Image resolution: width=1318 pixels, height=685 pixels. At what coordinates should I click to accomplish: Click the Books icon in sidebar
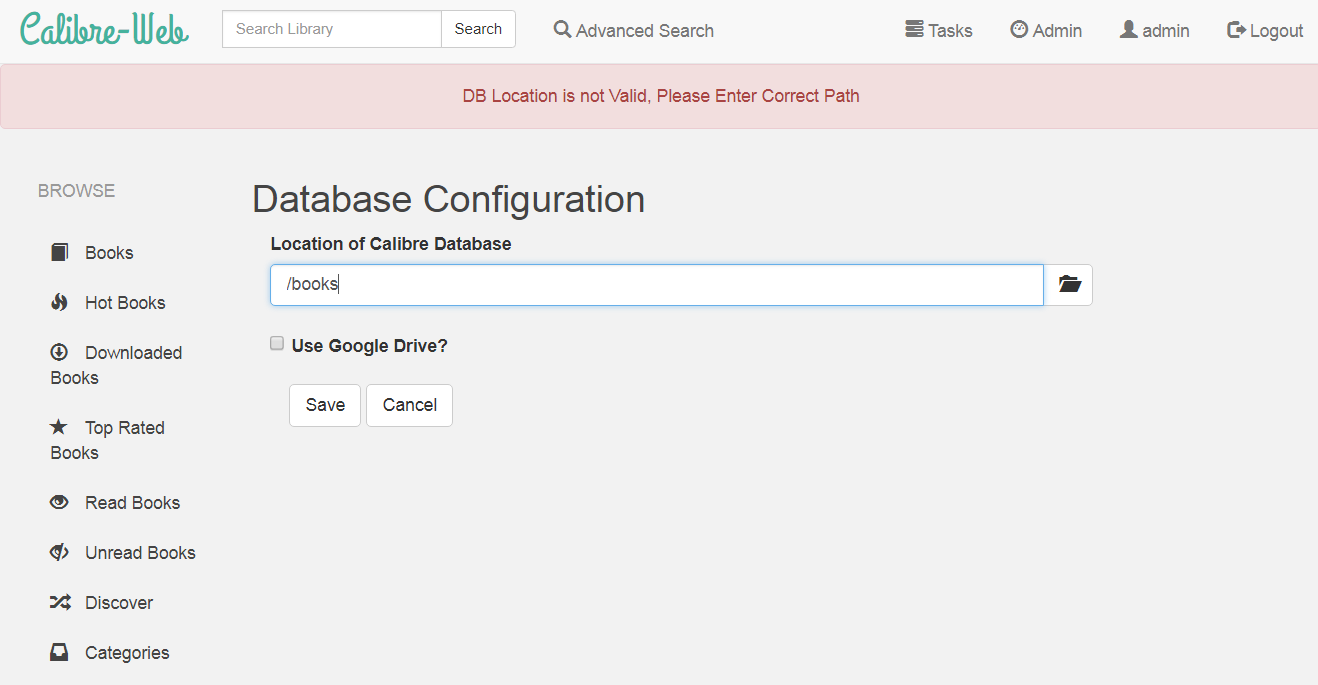tap(60, 252)
